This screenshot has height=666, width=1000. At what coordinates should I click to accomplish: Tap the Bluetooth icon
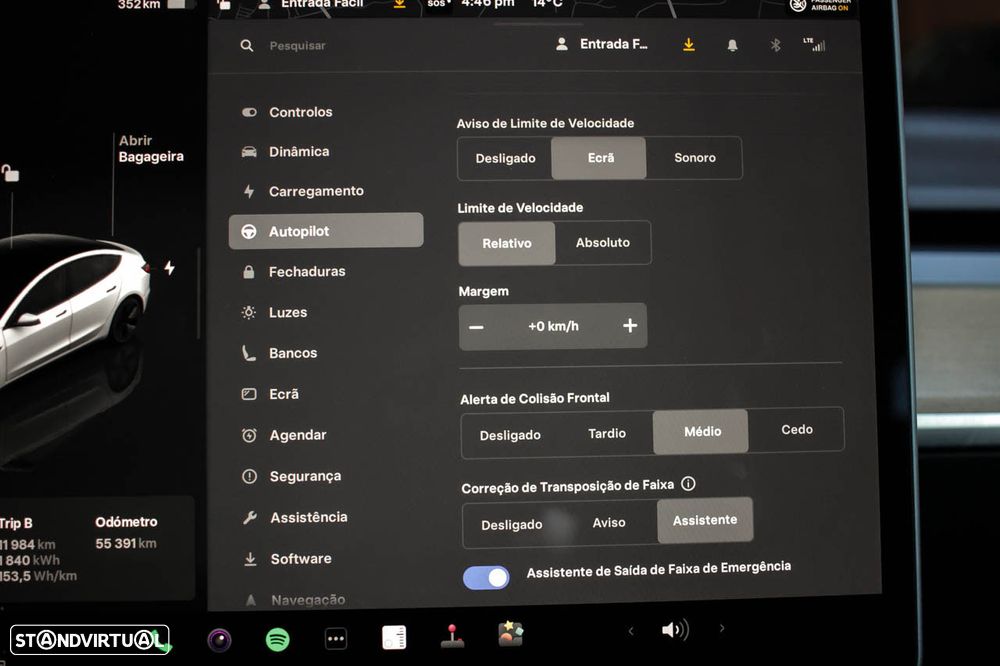tap(776, 45)
